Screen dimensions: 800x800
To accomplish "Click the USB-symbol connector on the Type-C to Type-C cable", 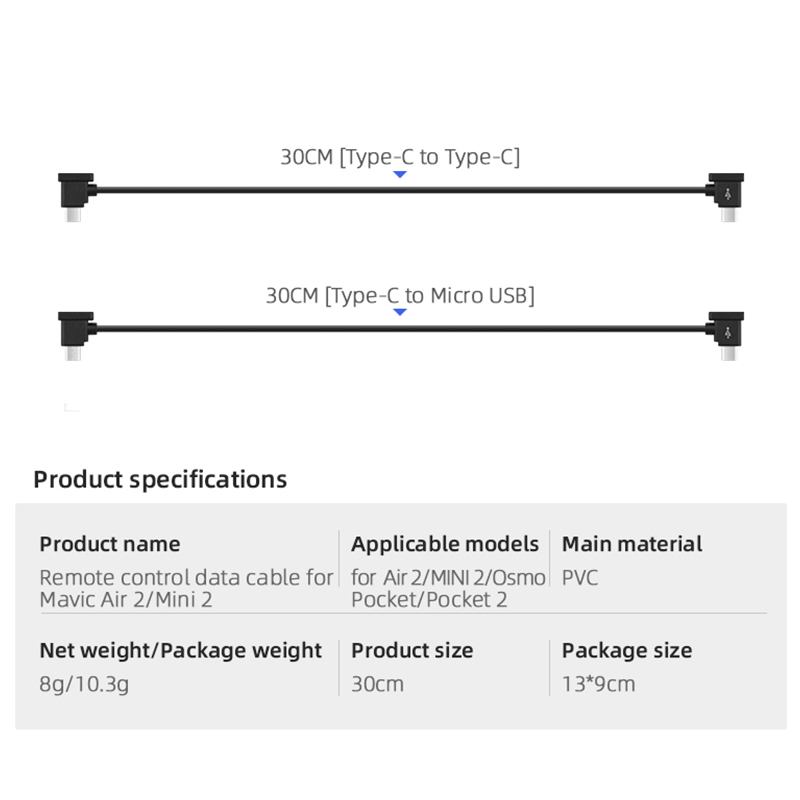I will click(725, 192).
